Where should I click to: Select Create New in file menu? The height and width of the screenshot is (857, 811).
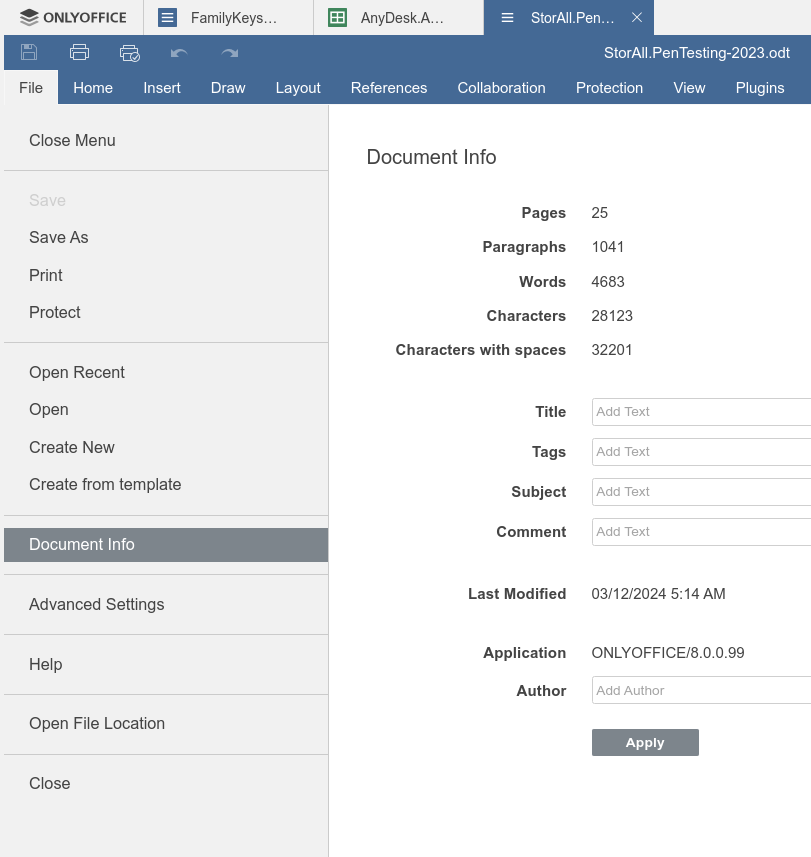(166, 447)
